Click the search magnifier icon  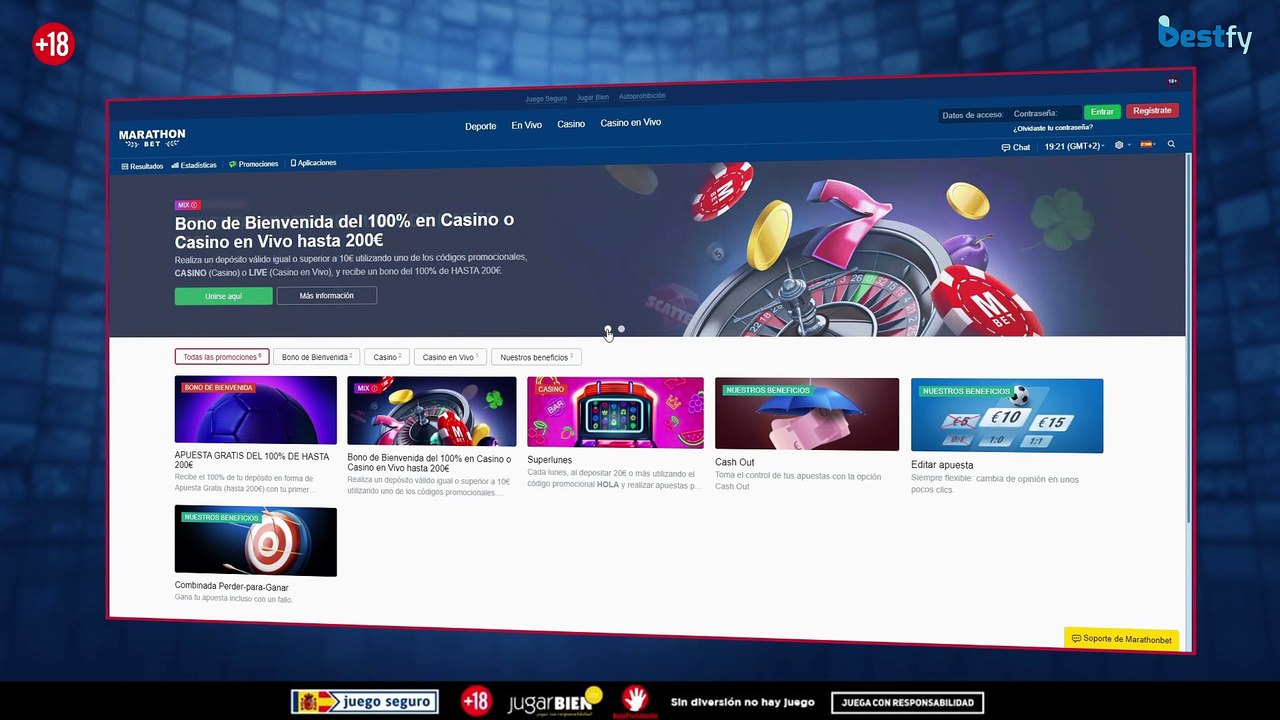tap(1171, 144)
